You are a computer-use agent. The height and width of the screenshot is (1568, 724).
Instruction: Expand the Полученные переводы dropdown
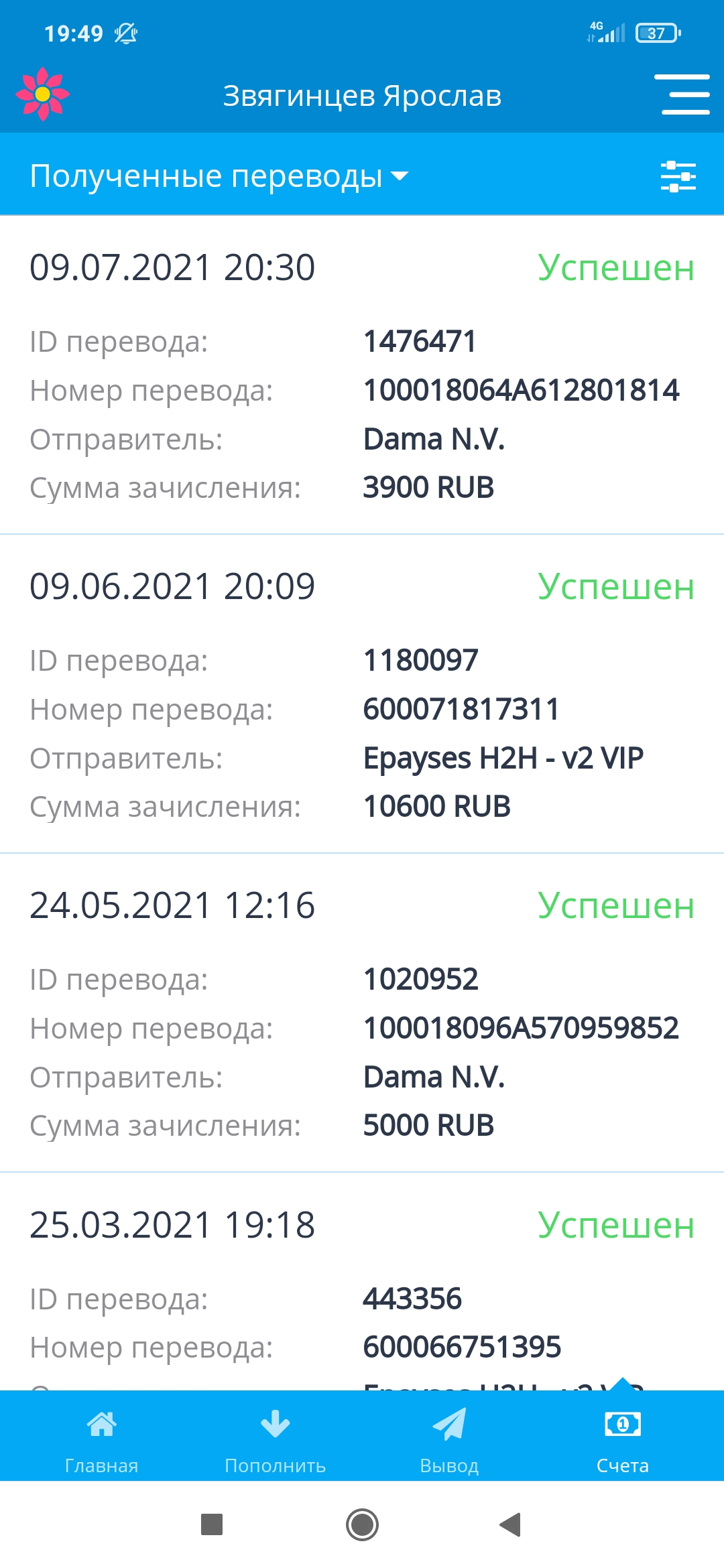[x=206, y=176]
